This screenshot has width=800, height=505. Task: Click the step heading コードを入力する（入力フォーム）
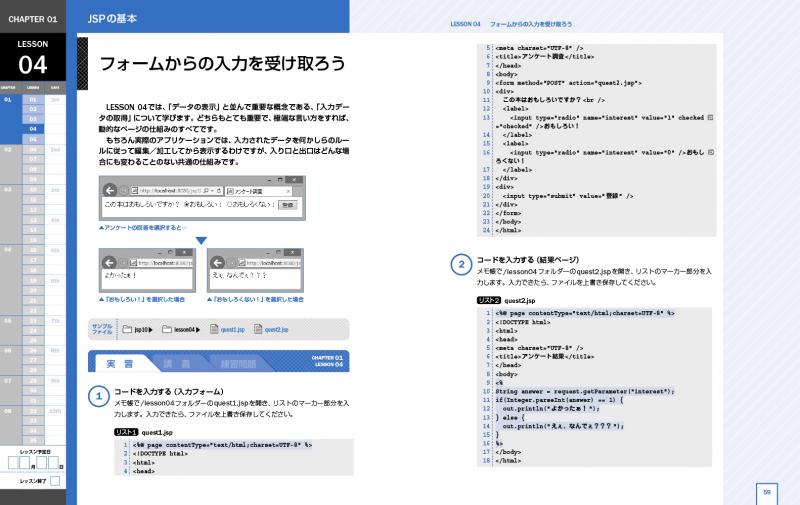tap(168, 392)
